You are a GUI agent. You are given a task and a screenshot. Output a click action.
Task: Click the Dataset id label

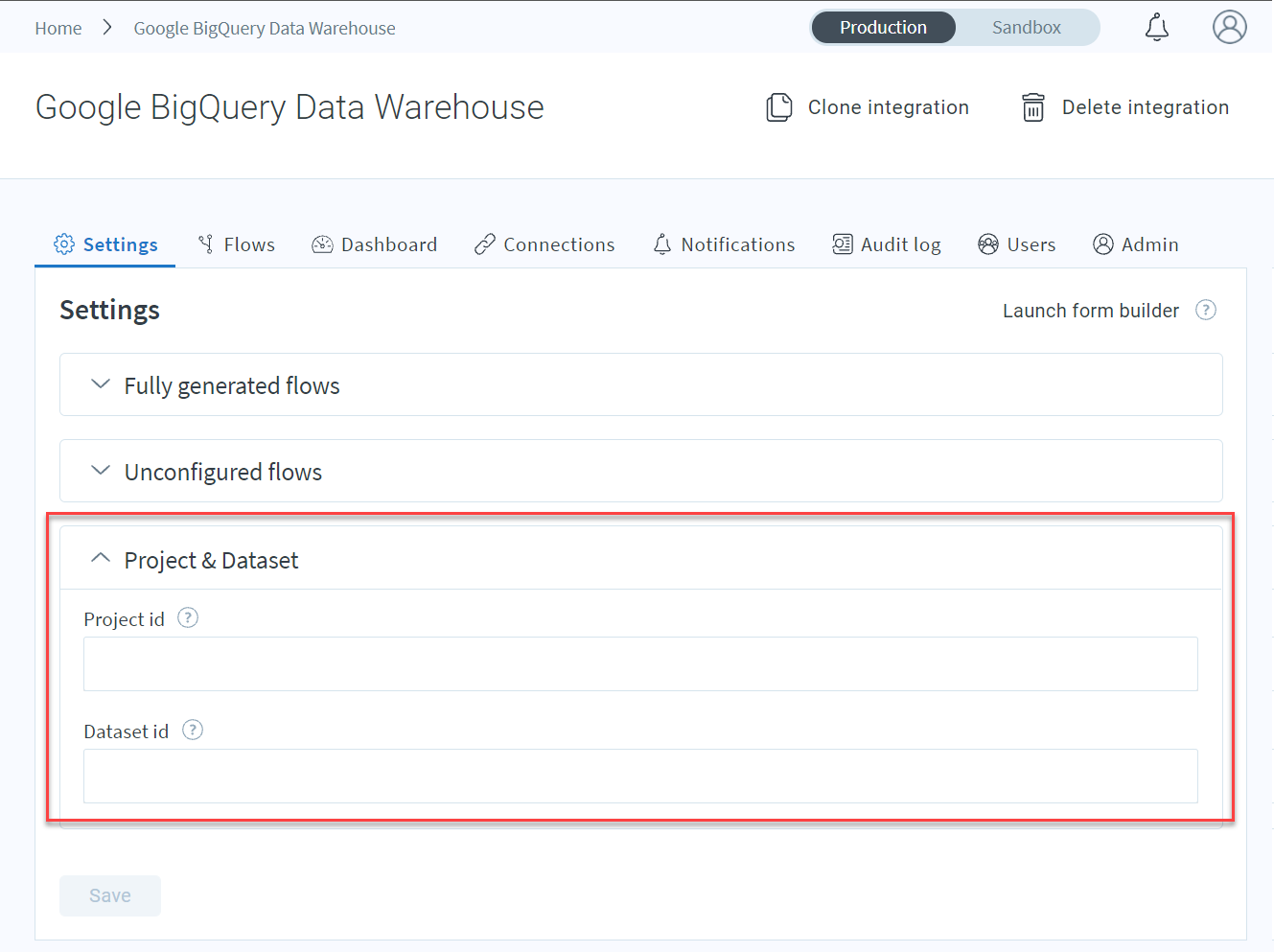click(x=127, y=731)
